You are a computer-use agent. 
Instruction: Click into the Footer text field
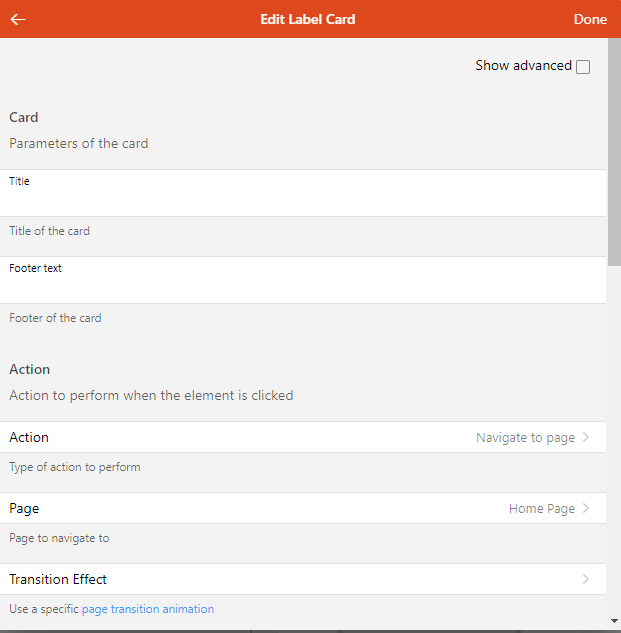point(303,280)
